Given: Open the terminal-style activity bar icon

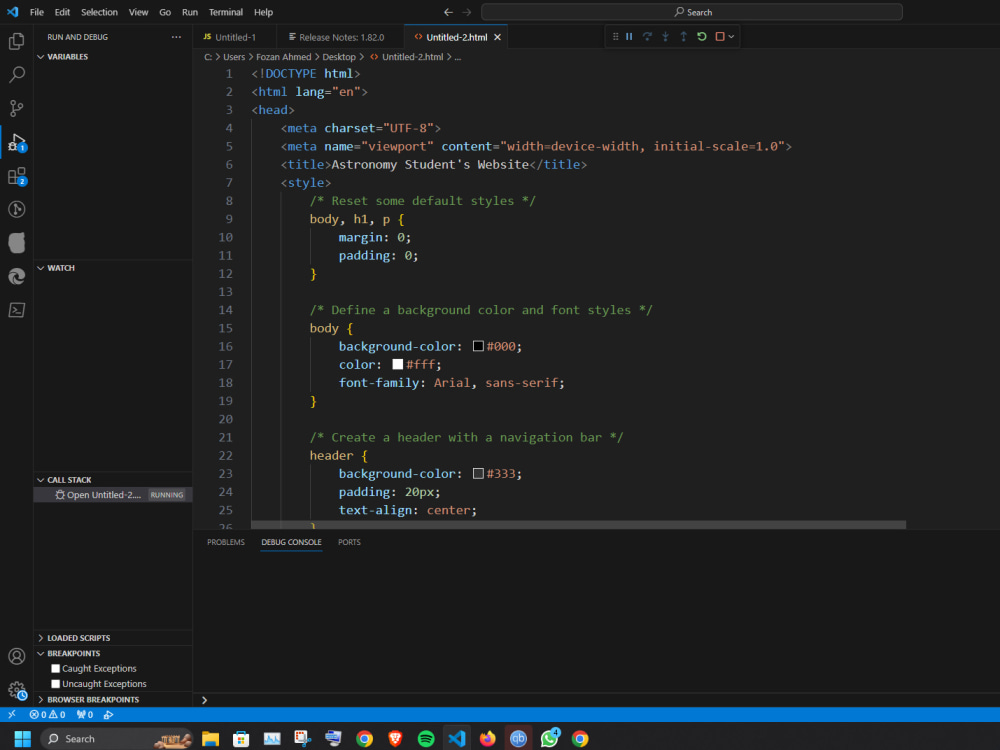Looking at the screenshot, I should click(17, 310).
